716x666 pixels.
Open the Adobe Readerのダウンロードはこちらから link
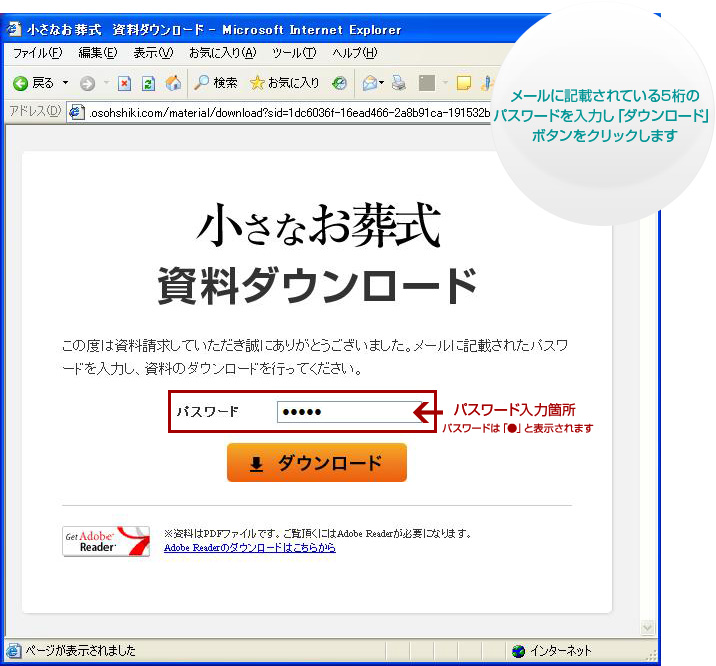pyautogui.click(x=250, y=547)
